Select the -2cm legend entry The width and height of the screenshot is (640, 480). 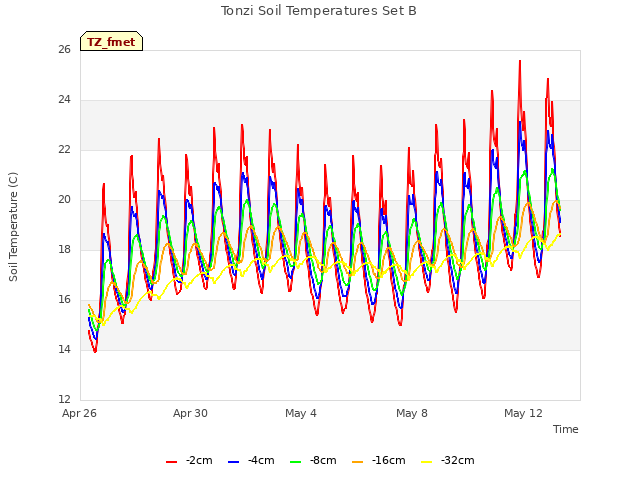tap(189, 461)
